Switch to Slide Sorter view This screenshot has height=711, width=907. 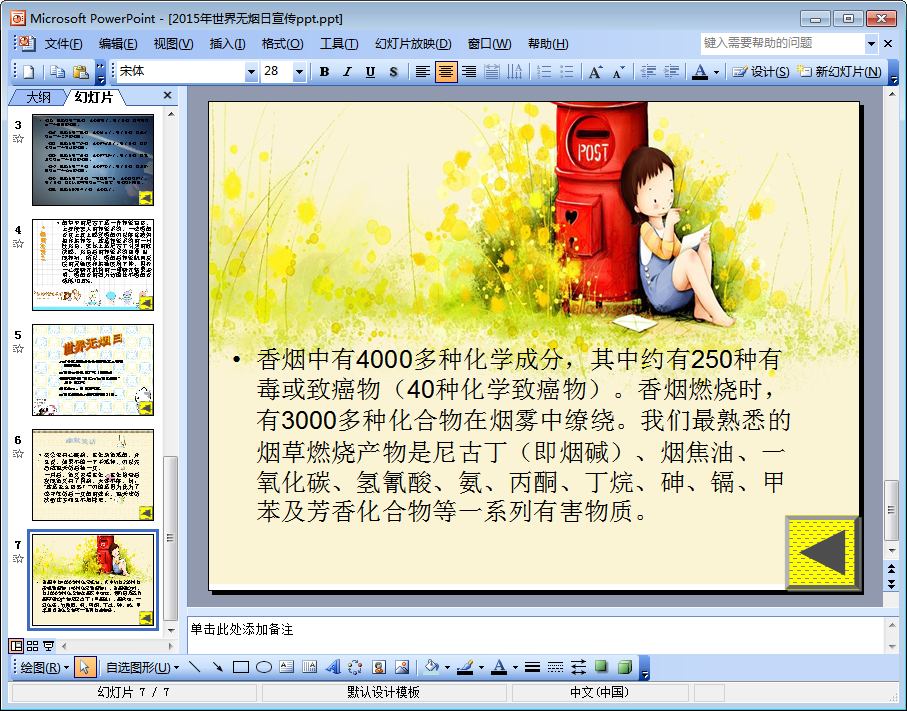(x=32, y=646)
